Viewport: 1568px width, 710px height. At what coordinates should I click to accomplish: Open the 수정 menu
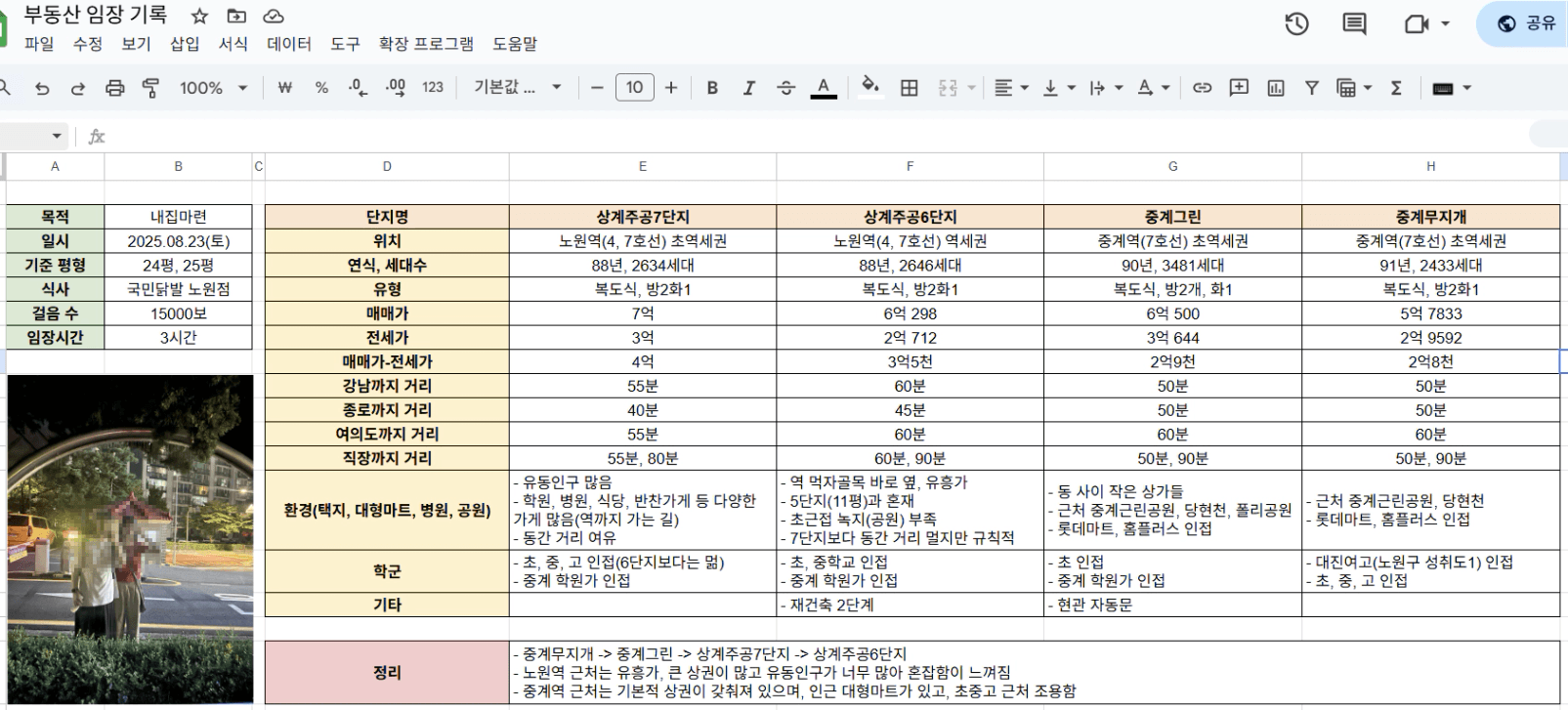point(88,44)
